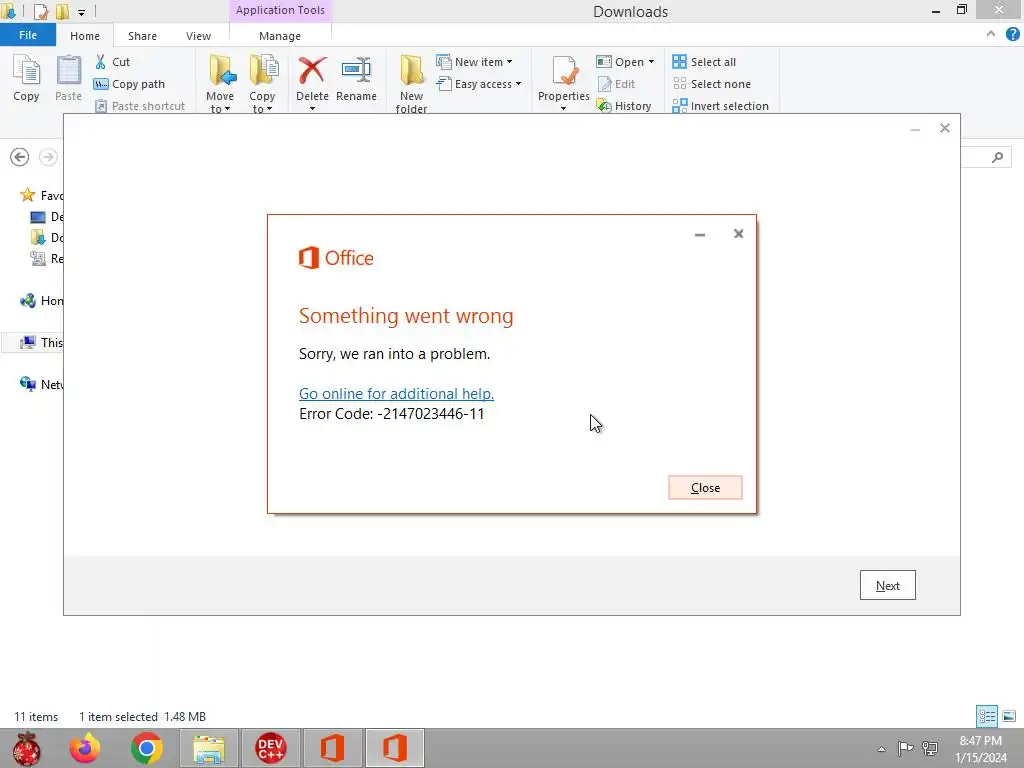1024x768 pixels.
Task: Expand the Delete dropdown arrow
Action: (x=312, y=108)
